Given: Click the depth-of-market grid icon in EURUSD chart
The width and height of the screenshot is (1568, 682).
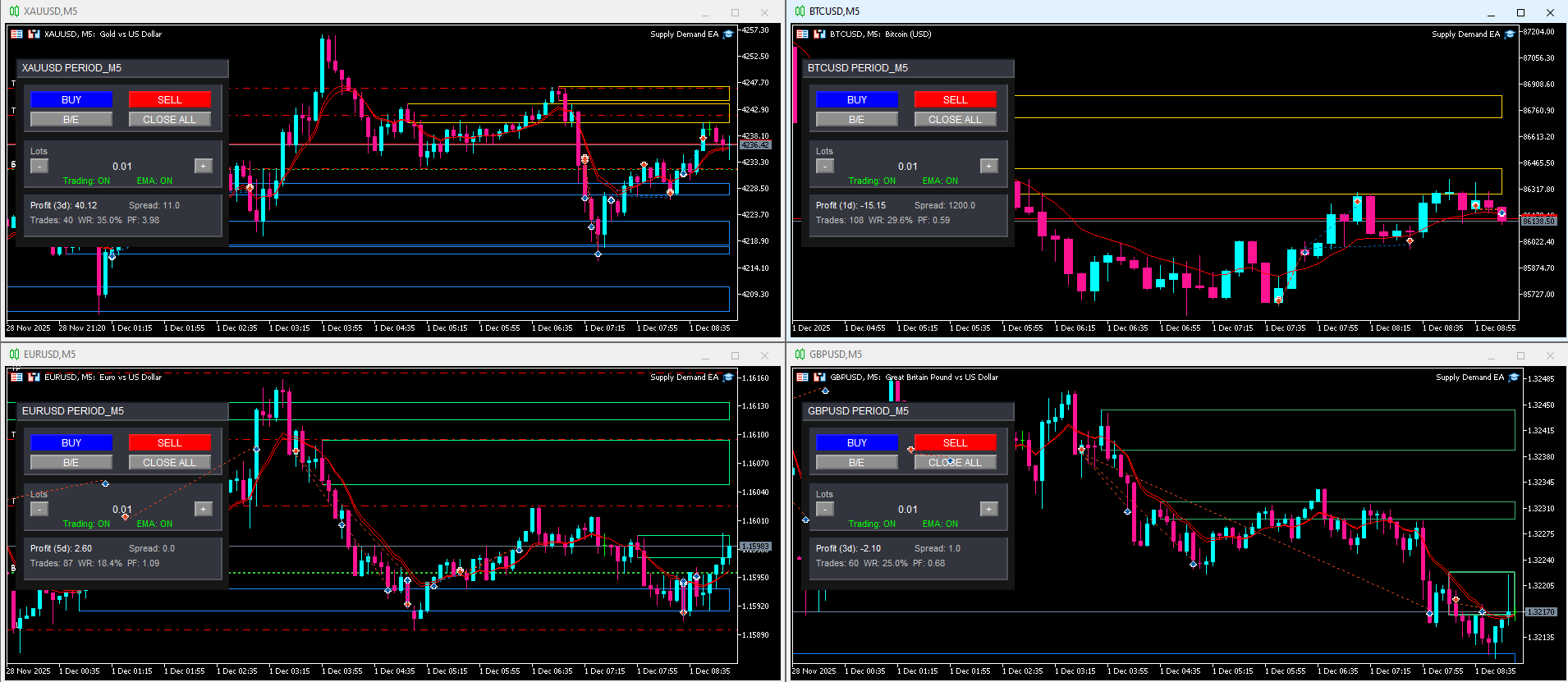Looking at the screenshot, I should click(x=16, y=378).
